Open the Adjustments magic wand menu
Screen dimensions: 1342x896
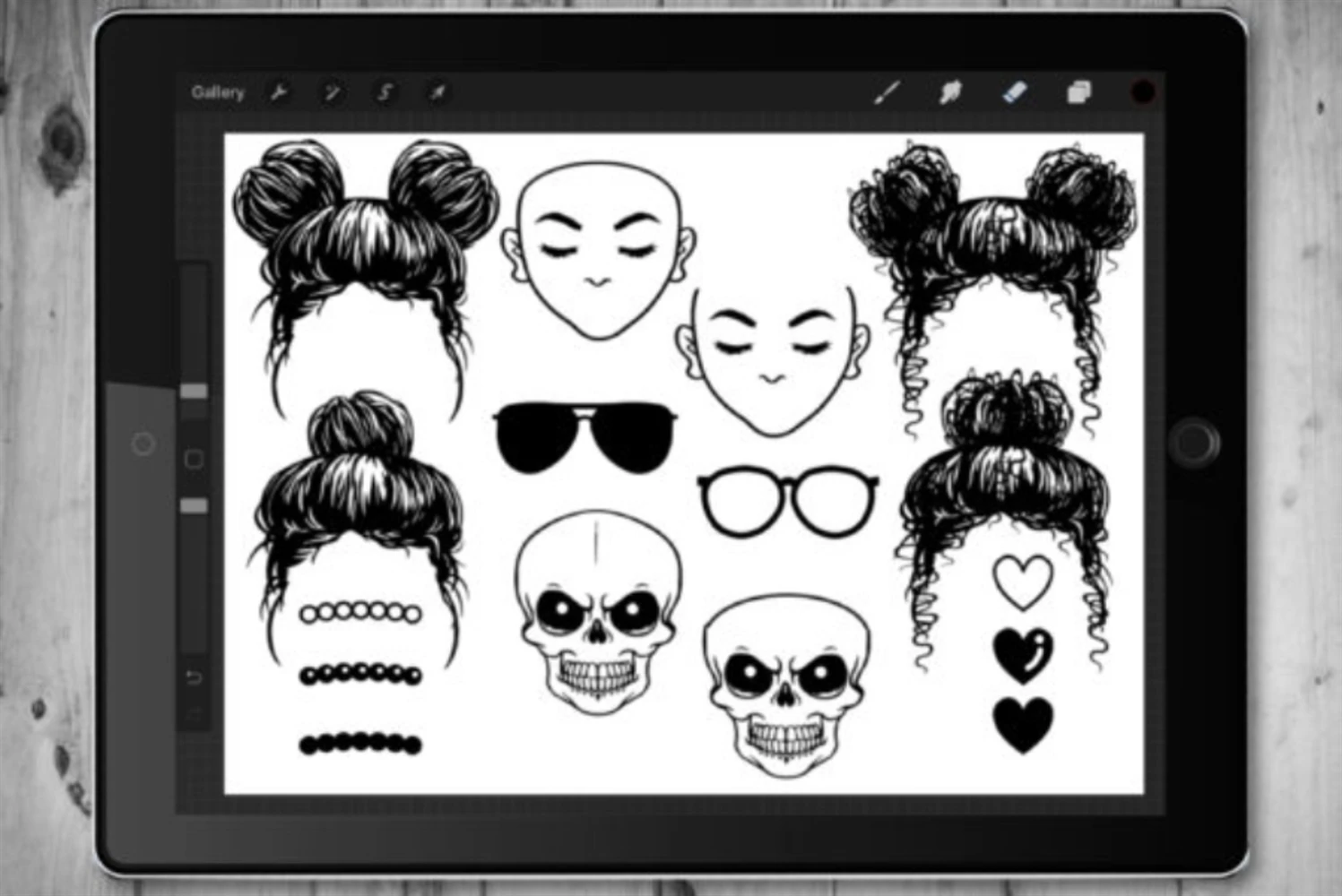coord(332,92)
